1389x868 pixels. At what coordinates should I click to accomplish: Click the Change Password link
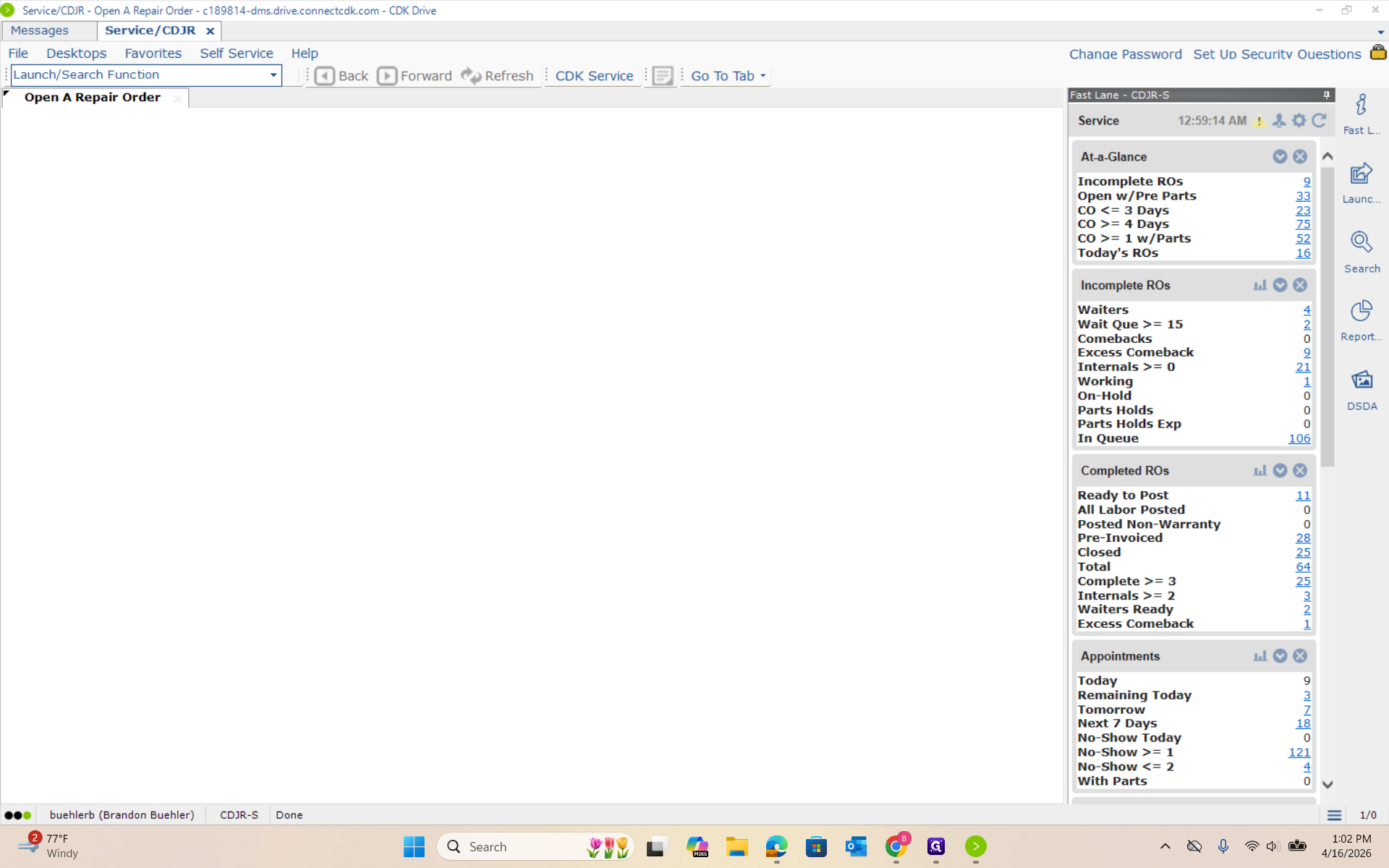[x=1125, y=54]
